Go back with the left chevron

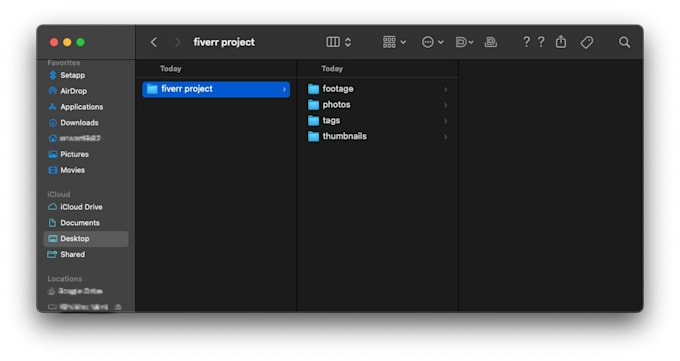(154, 42)
